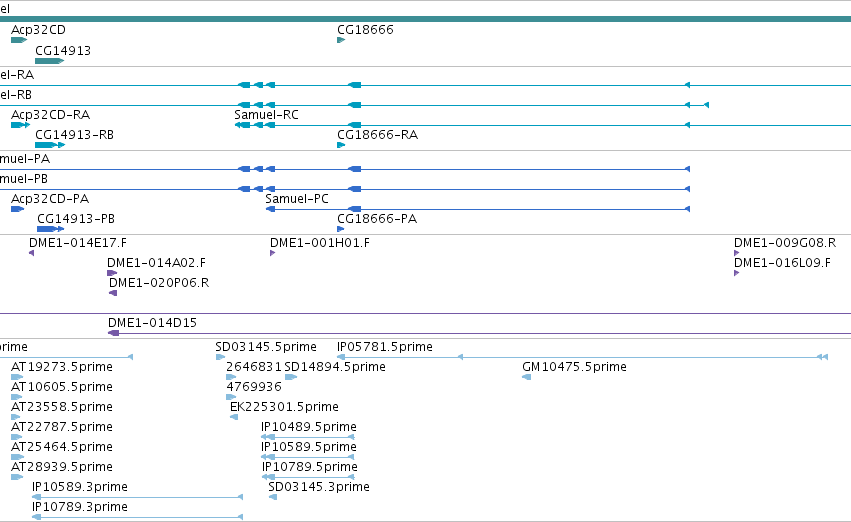Select the CG14913 gene label

click(x=63, y=50)
